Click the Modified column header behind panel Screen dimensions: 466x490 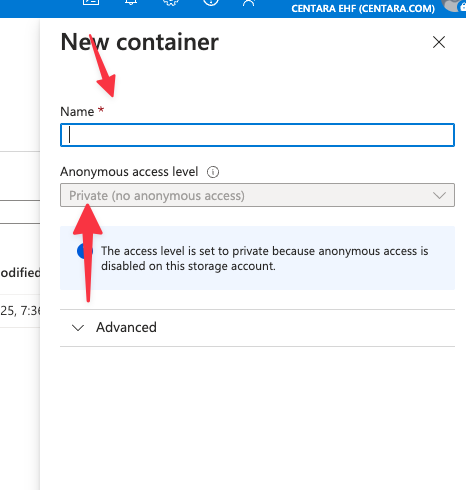[x=20, y=273]
